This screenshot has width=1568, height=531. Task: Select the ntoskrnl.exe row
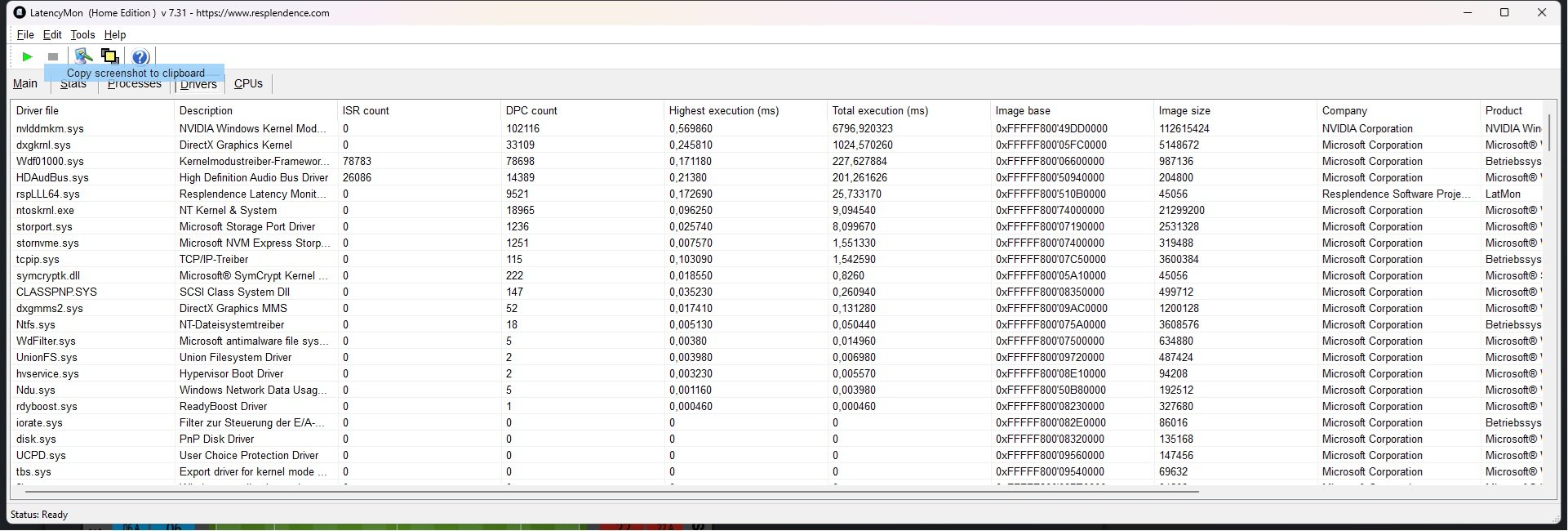777,210
